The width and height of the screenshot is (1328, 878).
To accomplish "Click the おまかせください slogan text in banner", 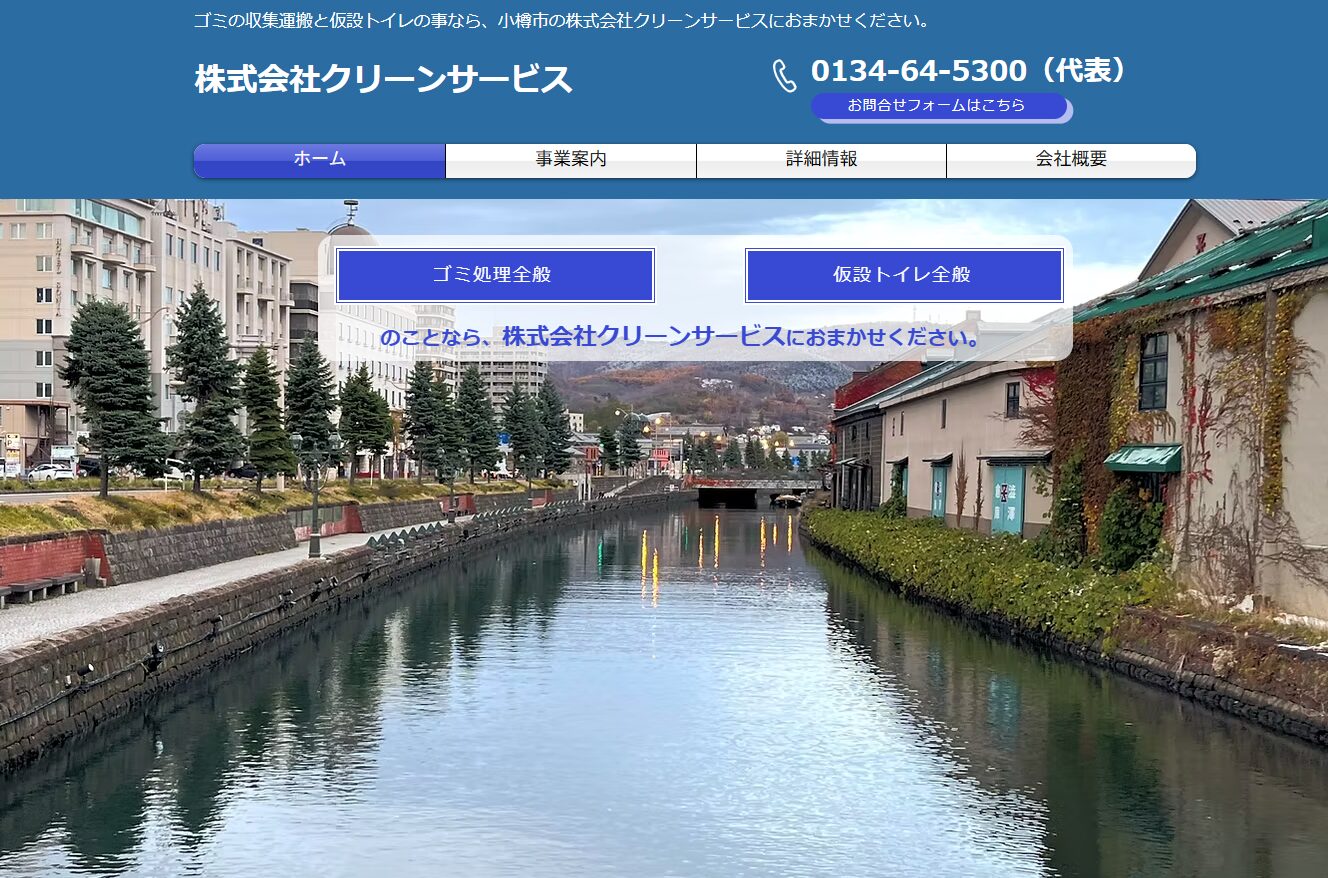I will (884, 338).
